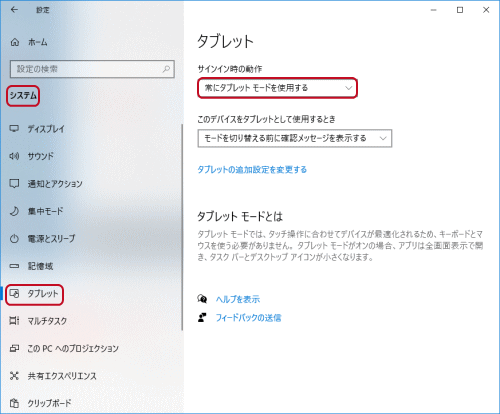This screenshot has width=500, height=414.
Task: Click the clipboard (クリップボード) icon
Action: point(14,403)
